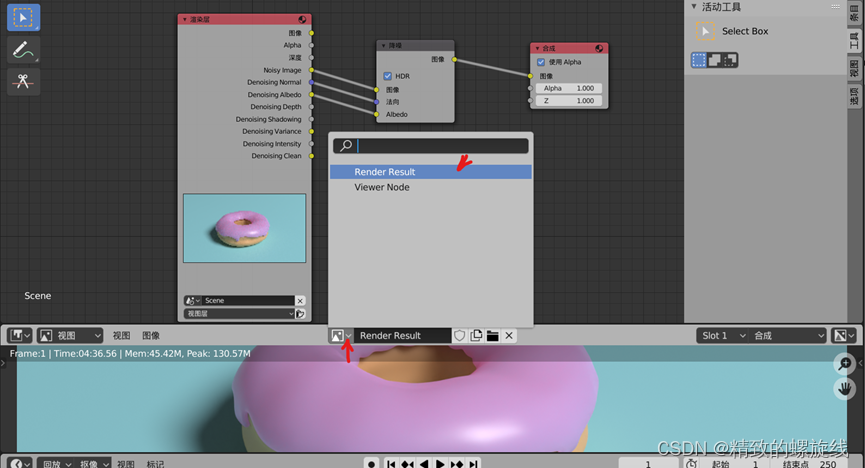This screenshot has height=468, width=865.
Task: Click the pan hand gizmo in image viewer
Action: tap(844, 389)
